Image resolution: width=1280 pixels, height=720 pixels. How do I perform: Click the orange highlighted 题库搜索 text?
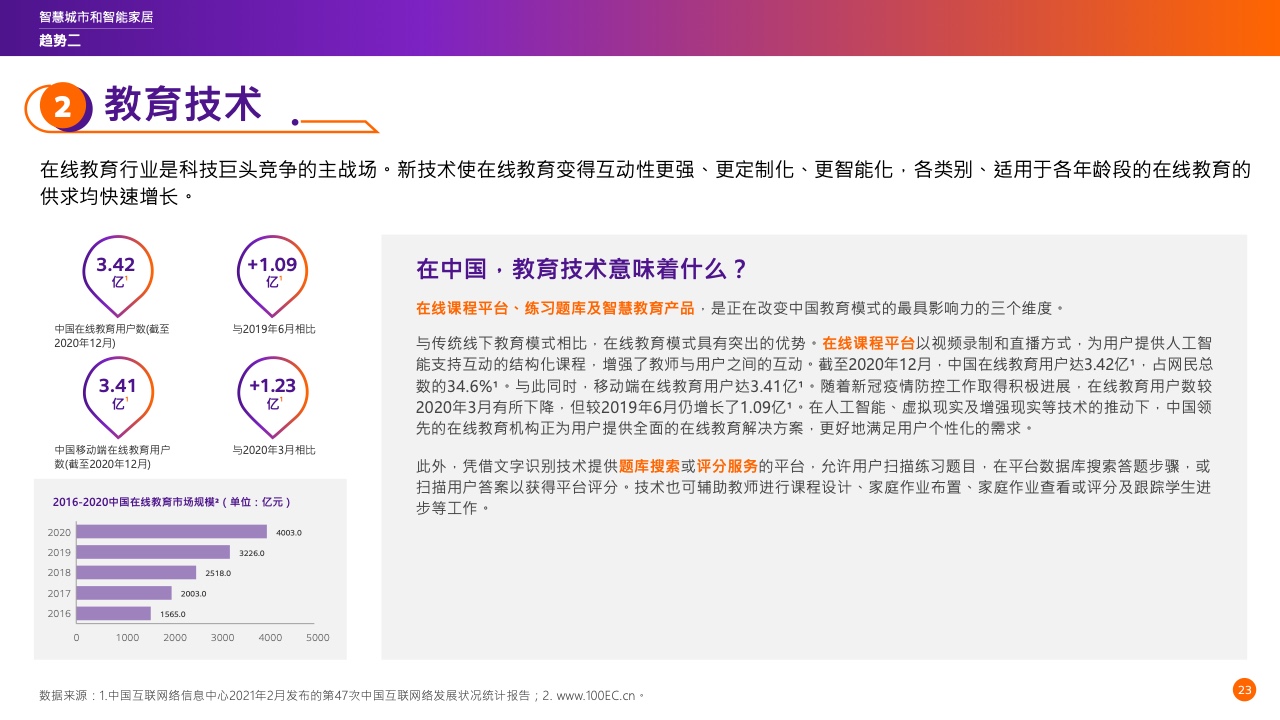650,466
